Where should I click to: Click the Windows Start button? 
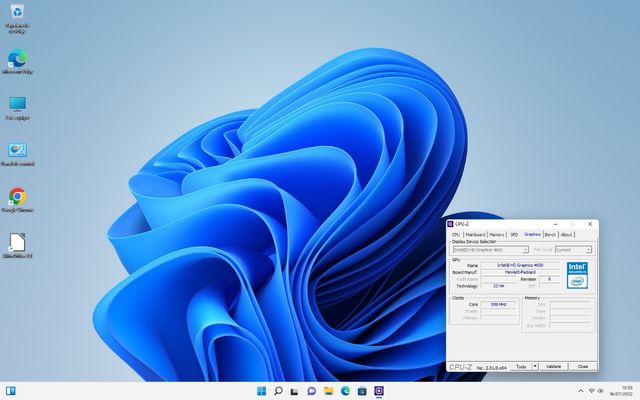[x=261, y=390]
